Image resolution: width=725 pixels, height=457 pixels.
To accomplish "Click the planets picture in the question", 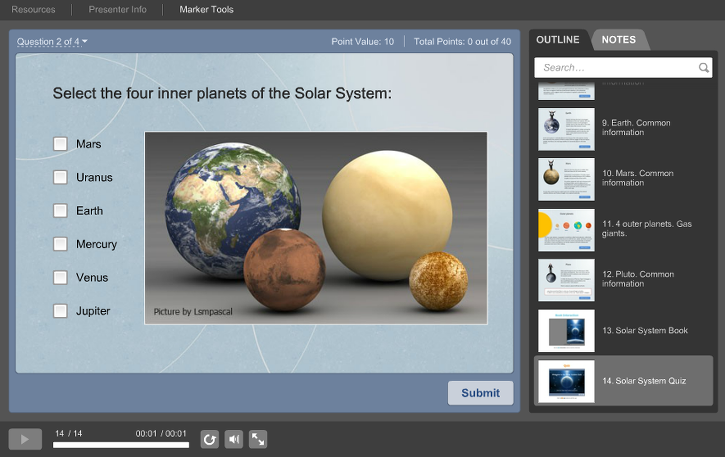I will coord(316,228).
